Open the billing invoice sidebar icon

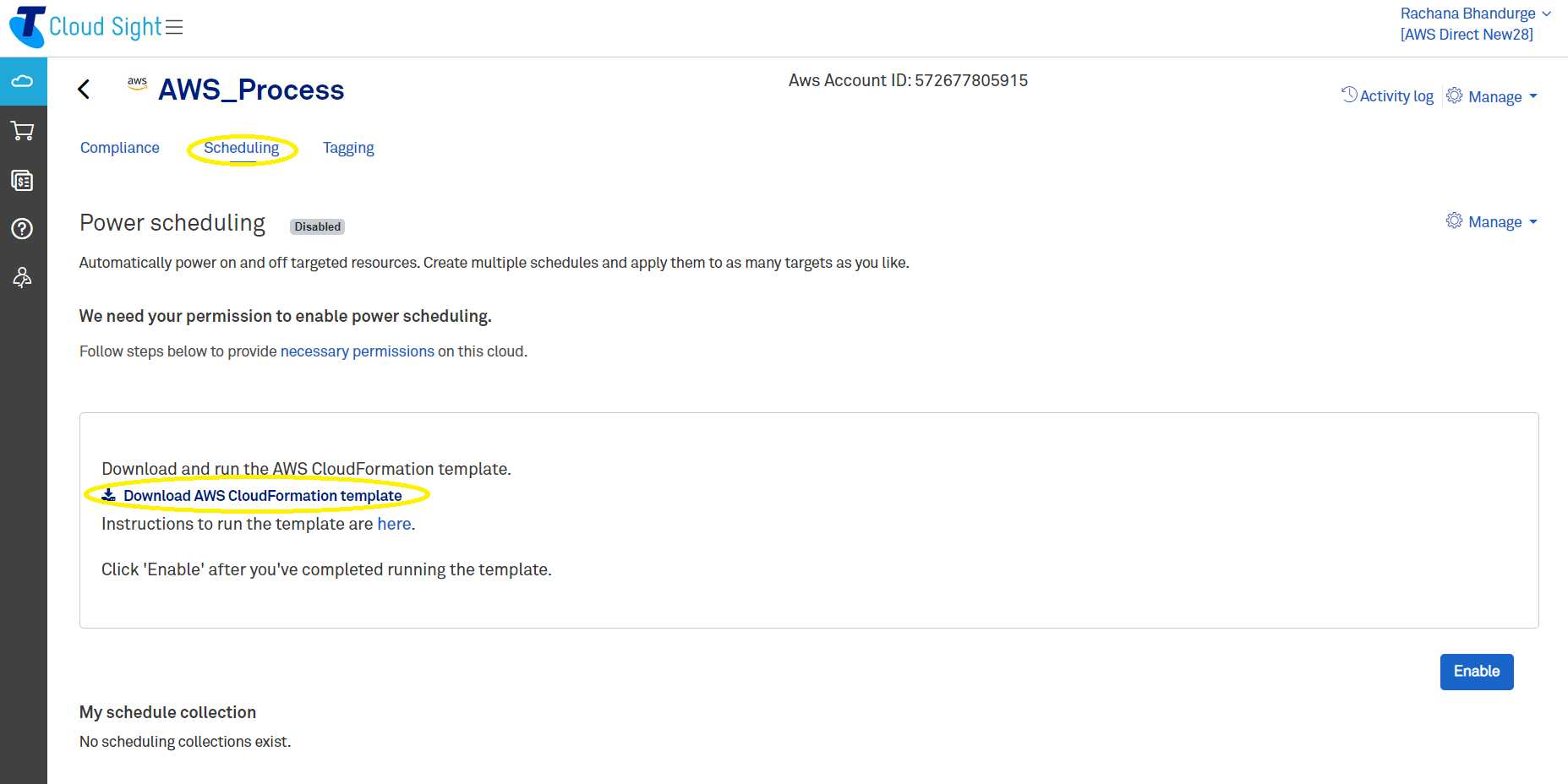tap(23, 180)
